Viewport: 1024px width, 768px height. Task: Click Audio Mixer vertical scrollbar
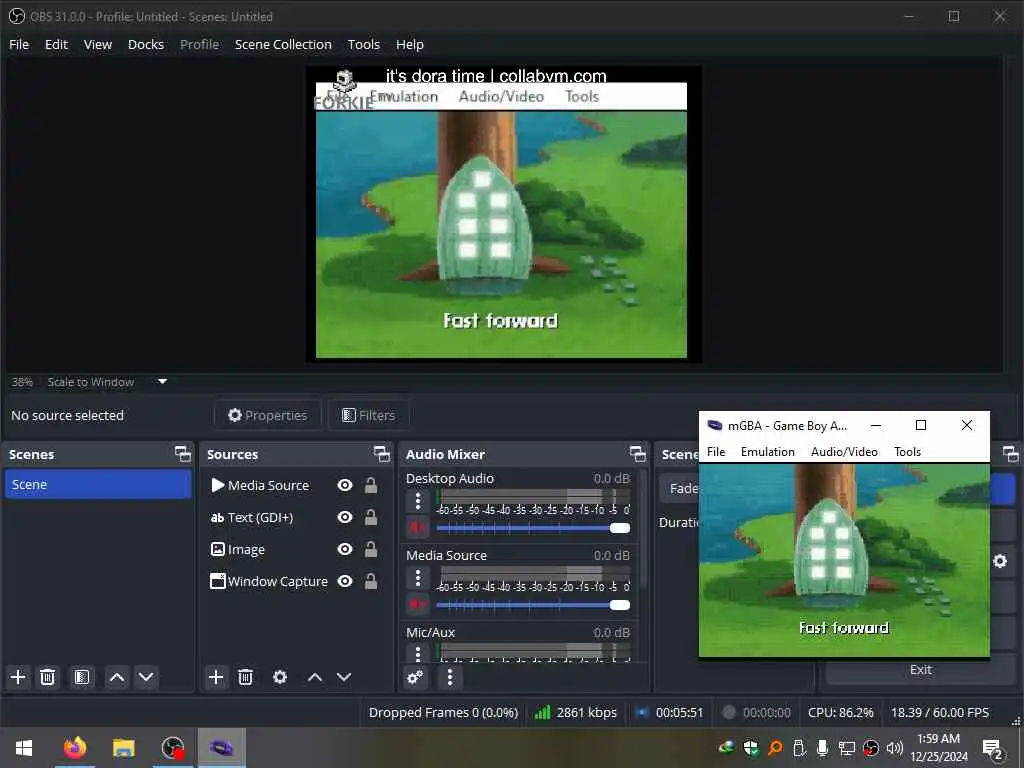[x=643, y=529]
